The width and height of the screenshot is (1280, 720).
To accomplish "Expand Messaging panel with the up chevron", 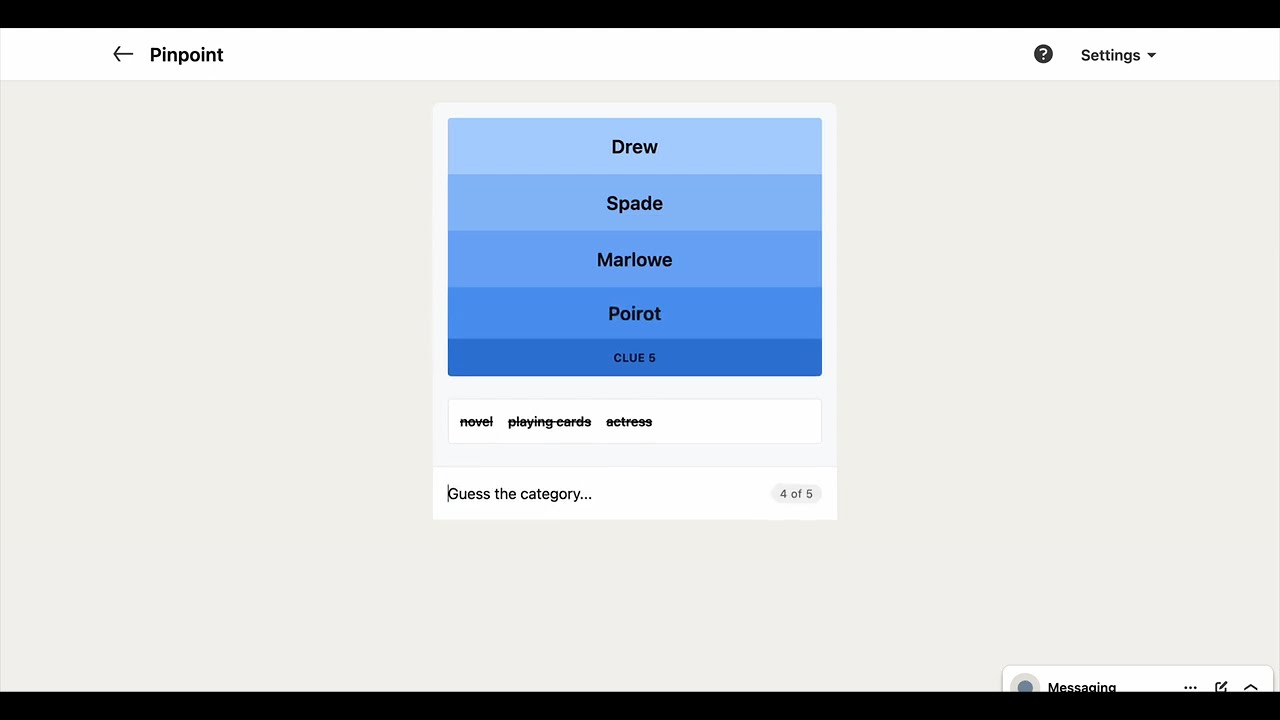I will click(1251, 687).
